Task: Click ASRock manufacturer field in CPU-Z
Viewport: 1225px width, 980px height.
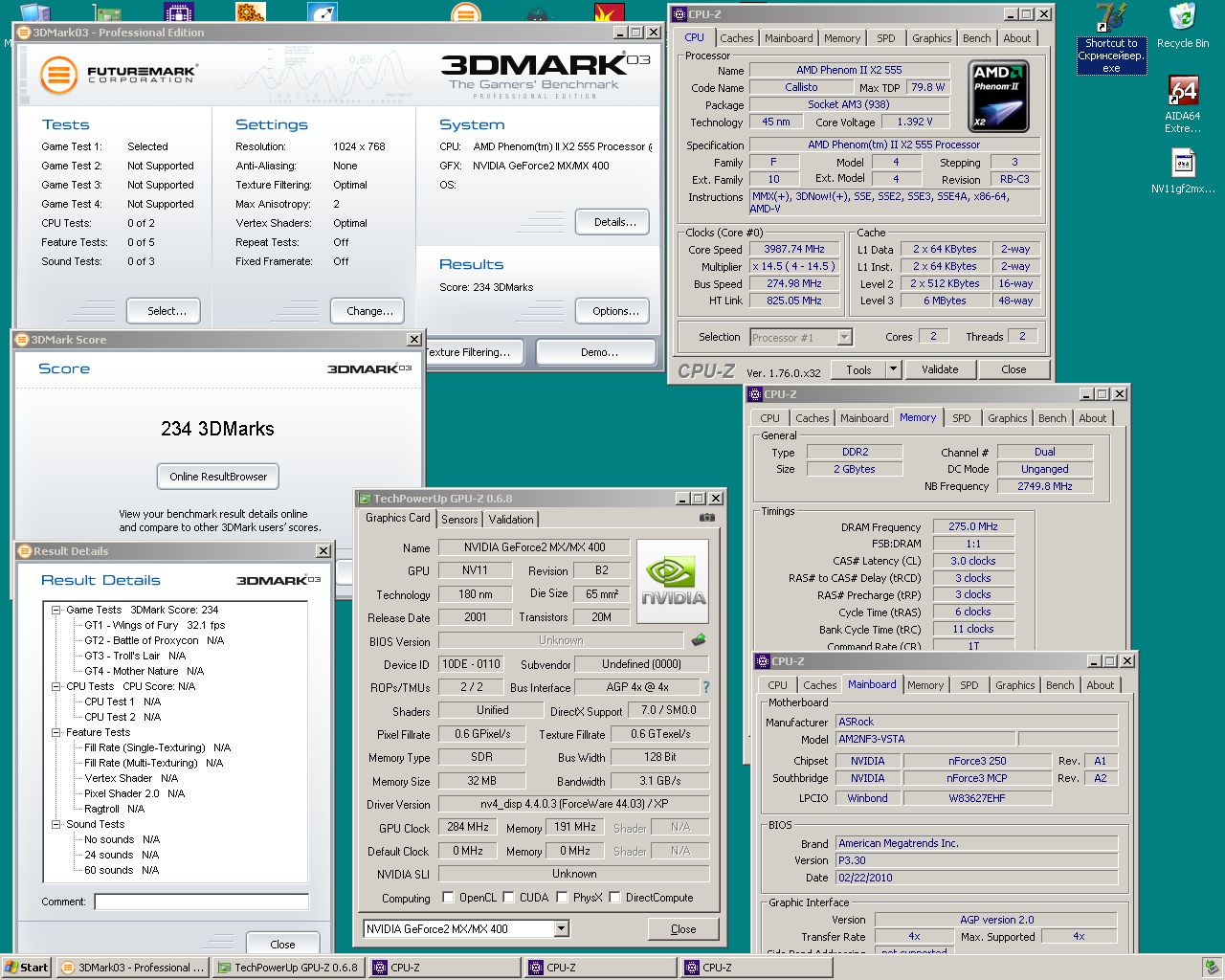Action: tap(977, 722)
